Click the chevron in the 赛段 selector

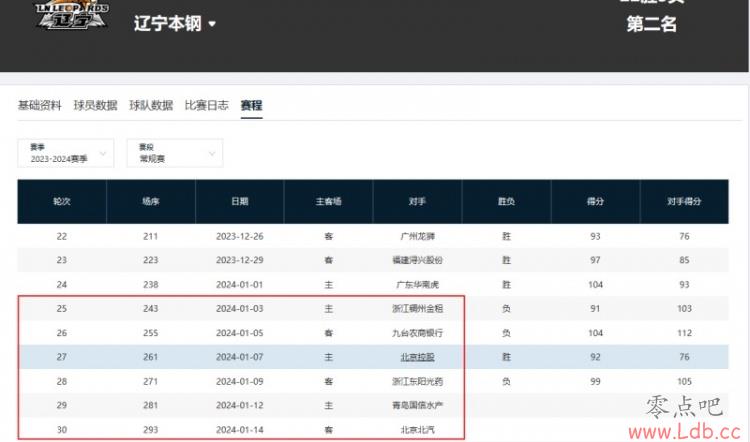tap(212, 154)
